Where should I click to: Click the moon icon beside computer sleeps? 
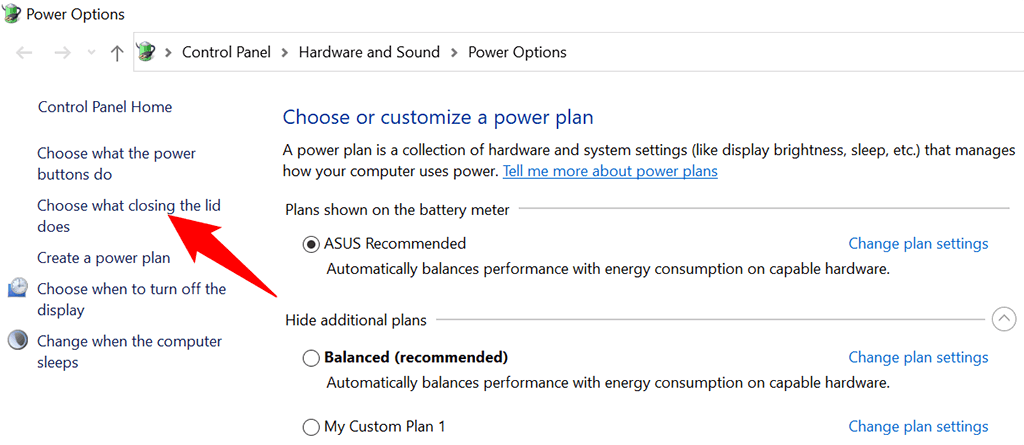tap(18, 341)
